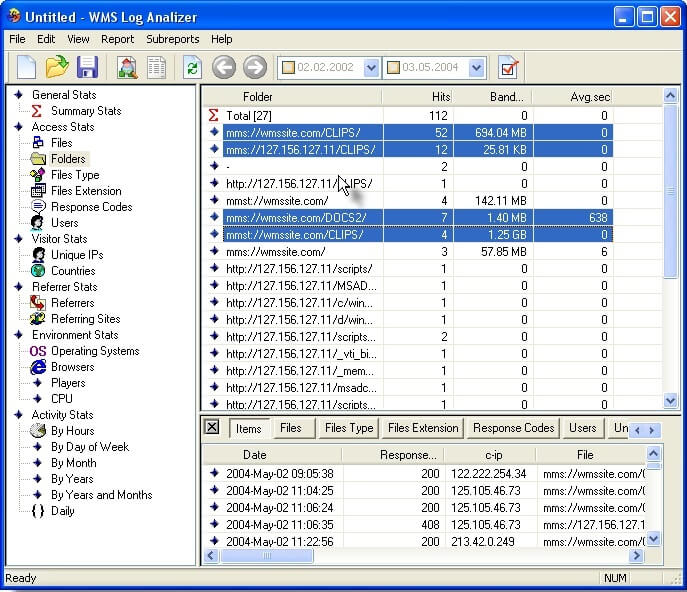687x592 pixels.
Task: Close the subreport panel with X button
Action: tap(212, 427)
